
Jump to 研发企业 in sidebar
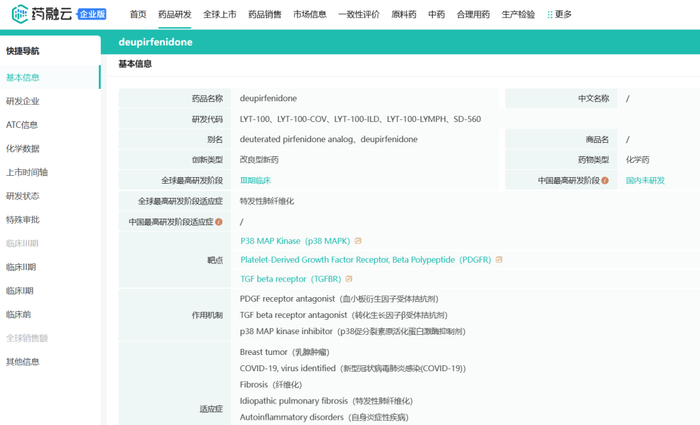[23, 101]
